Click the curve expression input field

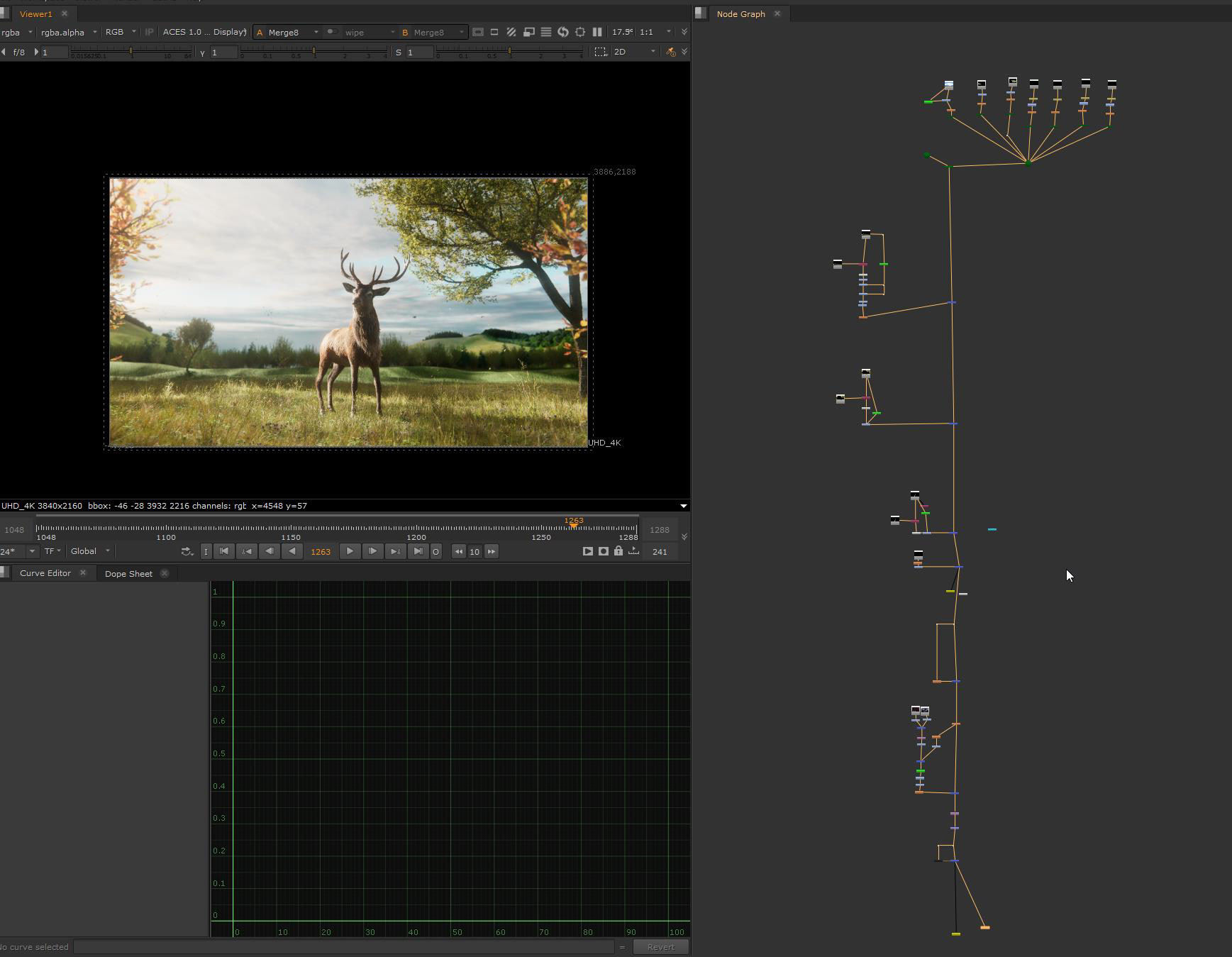click(344, 947)
